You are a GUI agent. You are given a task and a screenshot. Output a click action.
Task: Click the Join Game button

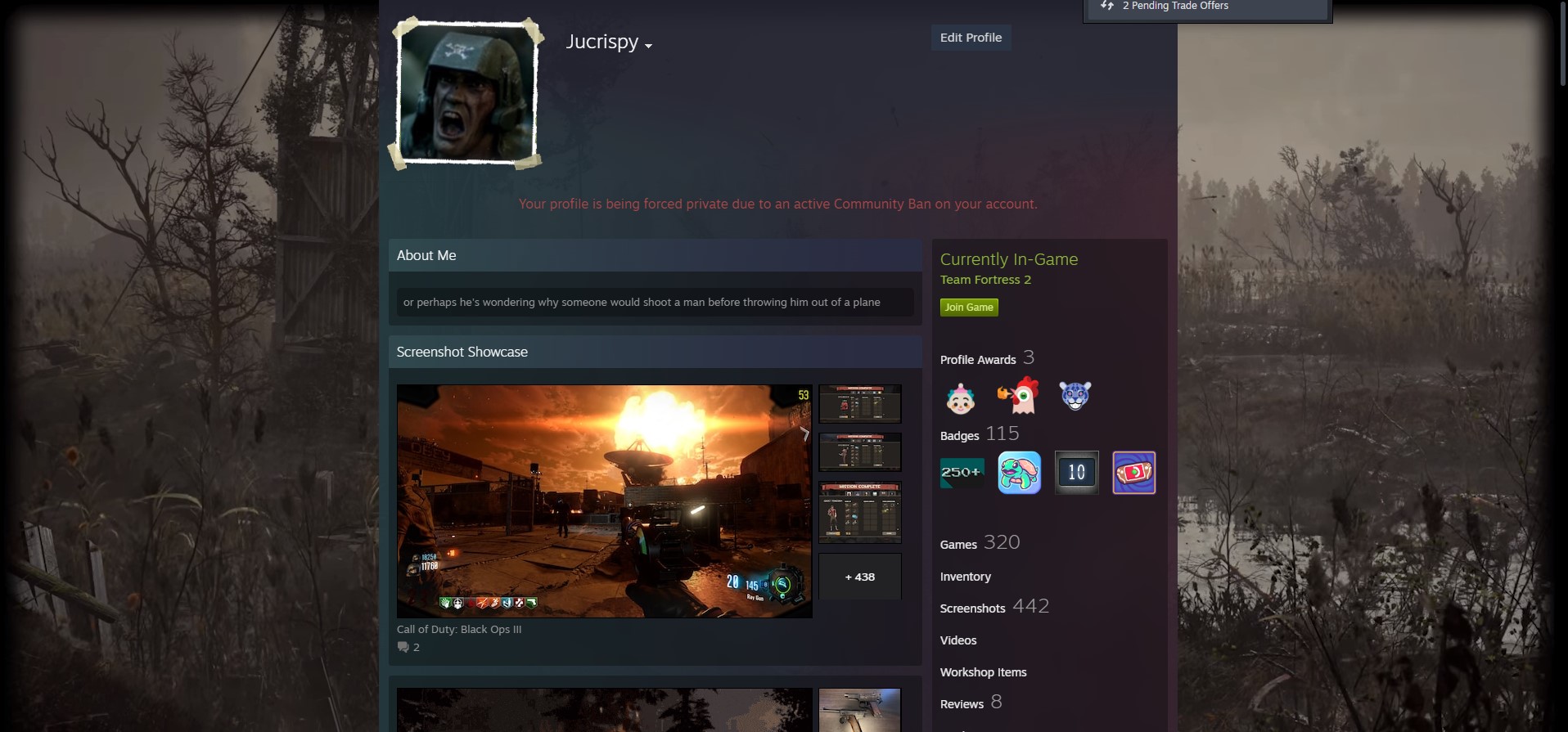click(x=969, y=308)
